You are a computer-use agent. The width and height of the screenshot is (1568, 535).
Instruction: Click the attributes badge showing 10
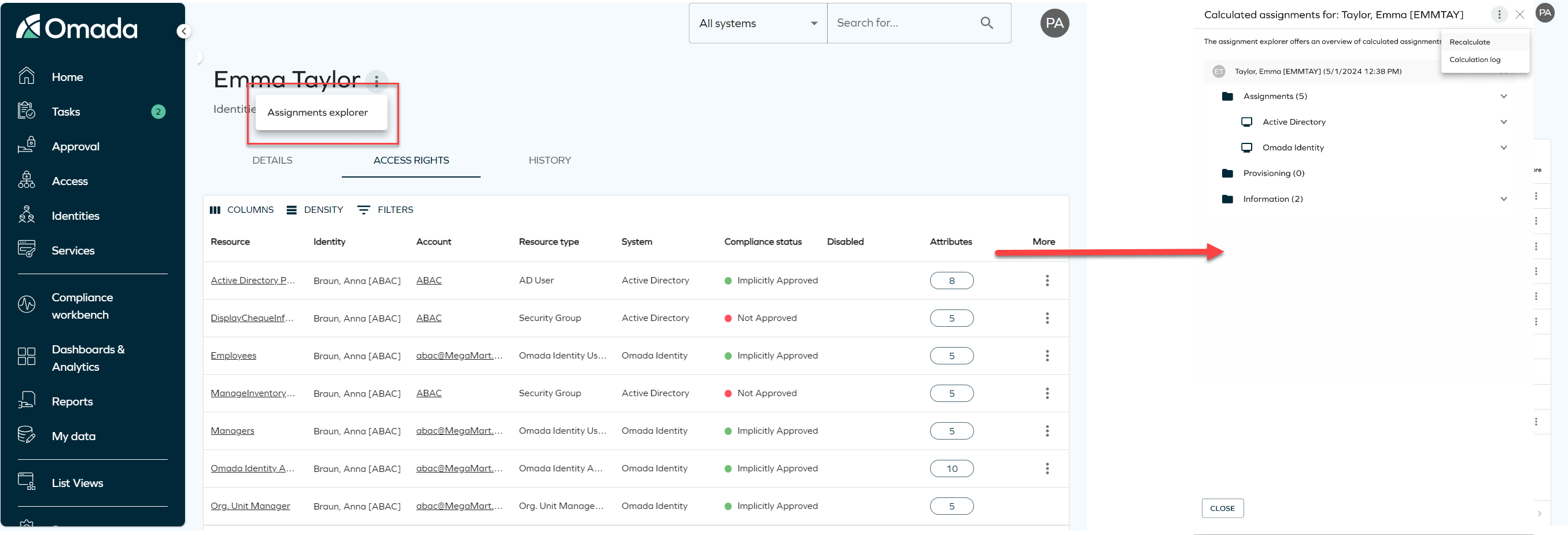[x=951, y=468]
